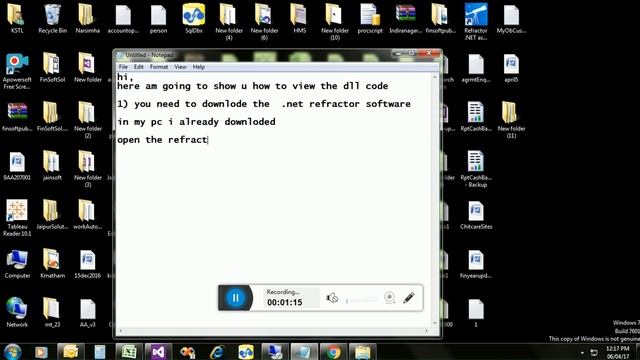Select the 9AA207001 file icon
The width and height of the screenshot is (640, 360).
pyautogui.click(x=17, y=166)
